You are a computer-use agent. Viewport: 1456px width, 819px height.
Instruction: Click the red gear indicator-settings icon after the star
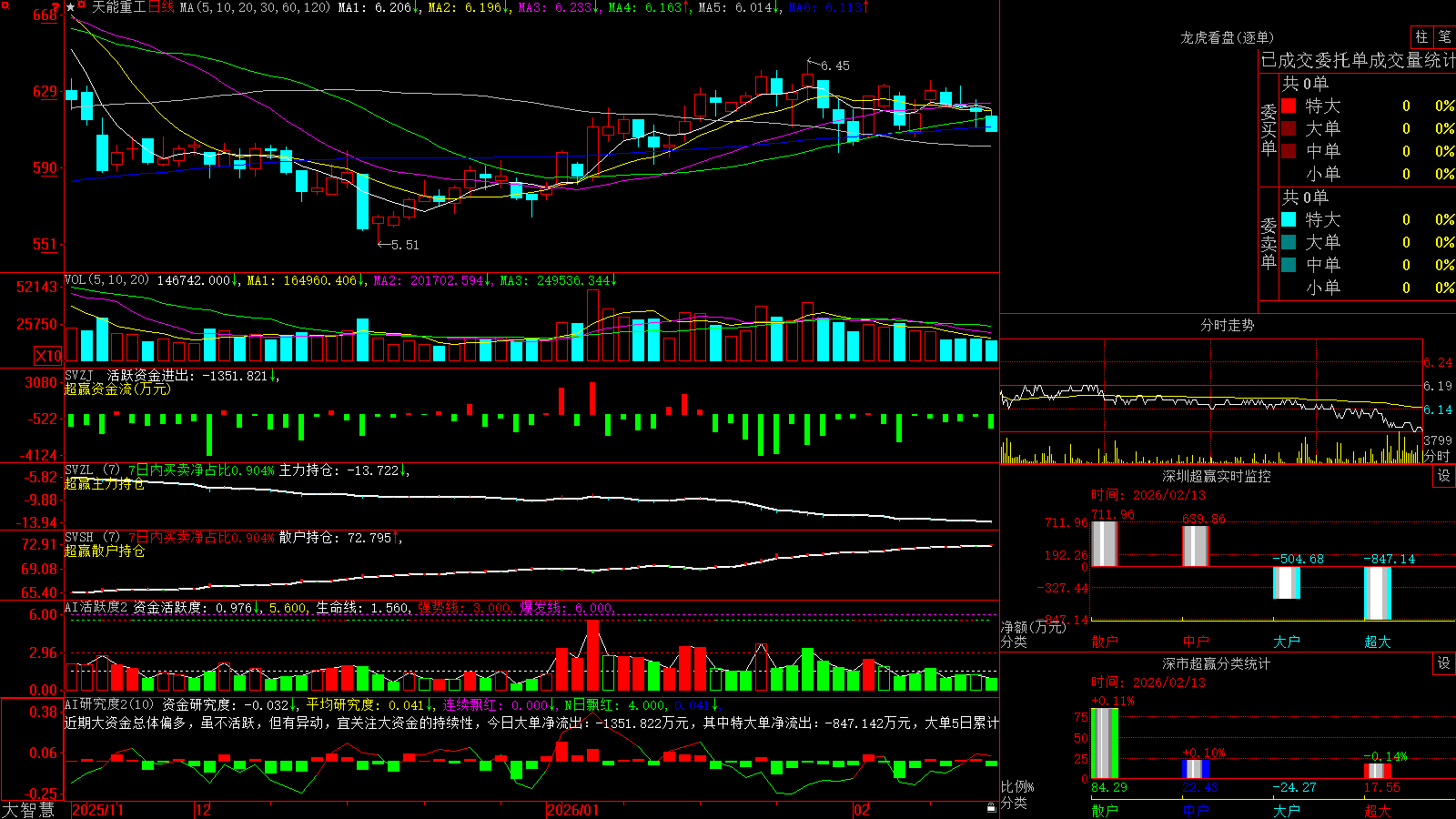(x=82, y=6)
